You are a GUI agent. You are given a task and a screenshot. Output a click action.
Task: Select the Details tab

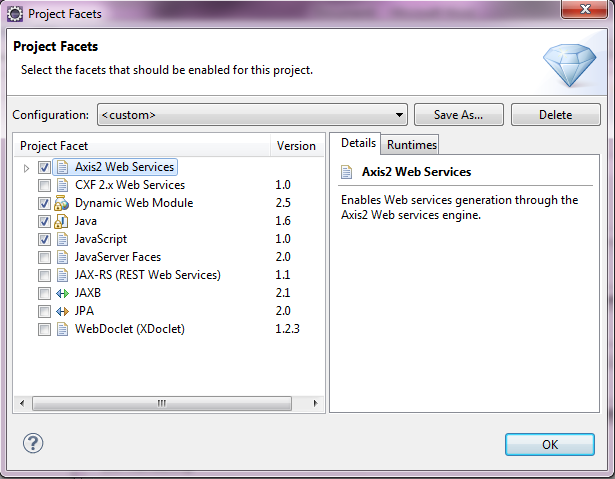[358, 143]
